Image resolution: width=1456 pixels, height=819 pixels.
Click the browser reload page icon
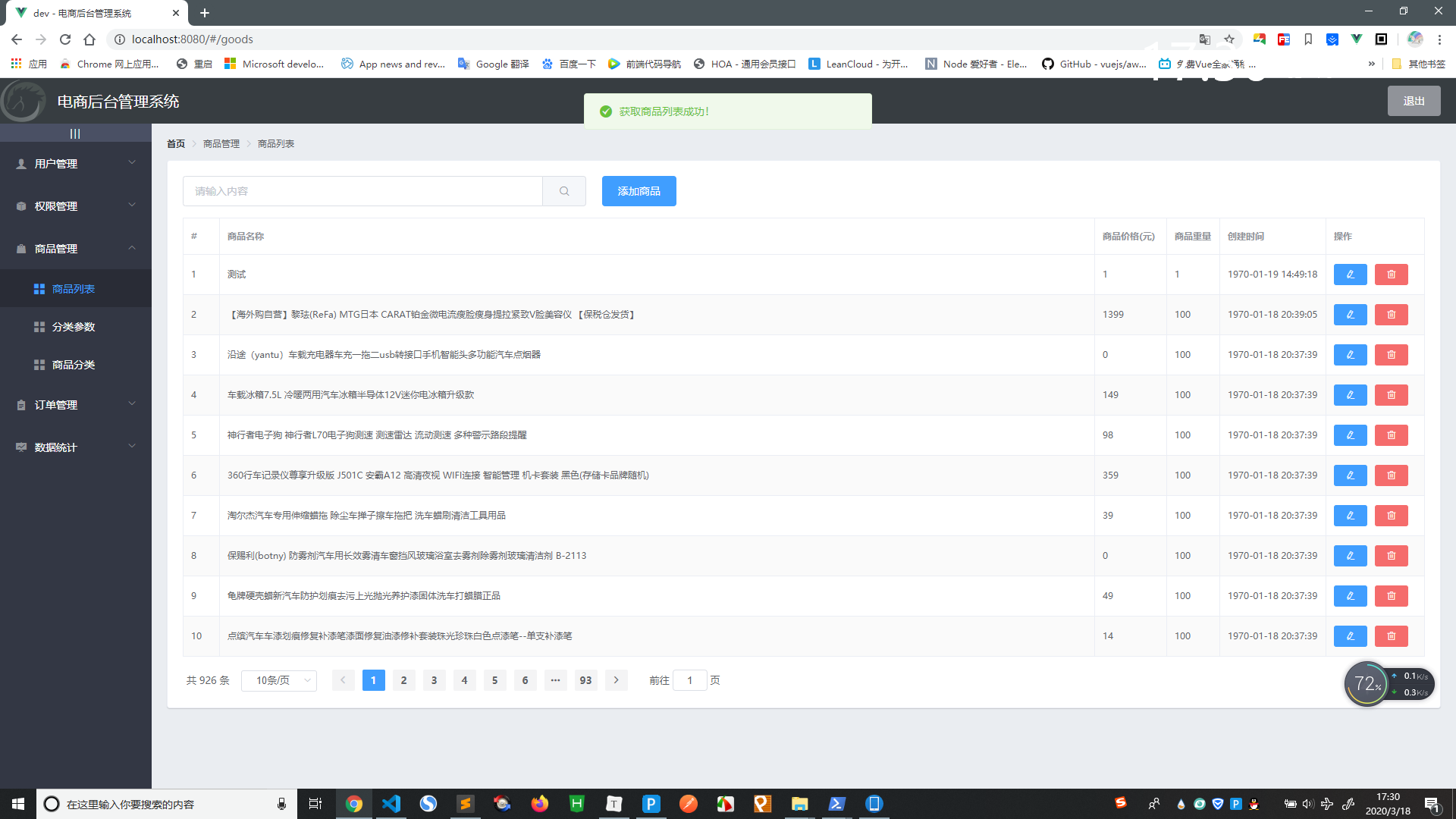pyautogui.click(x=65, y=39)
